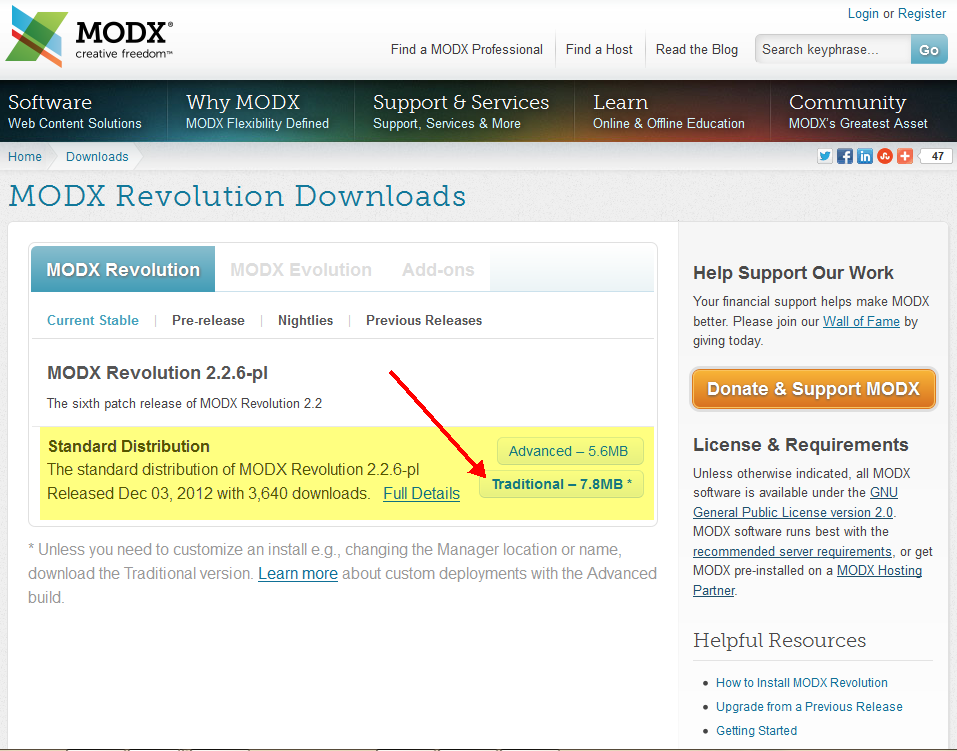
Task: Click the MODX logo
Action: (x=90, y=38)
